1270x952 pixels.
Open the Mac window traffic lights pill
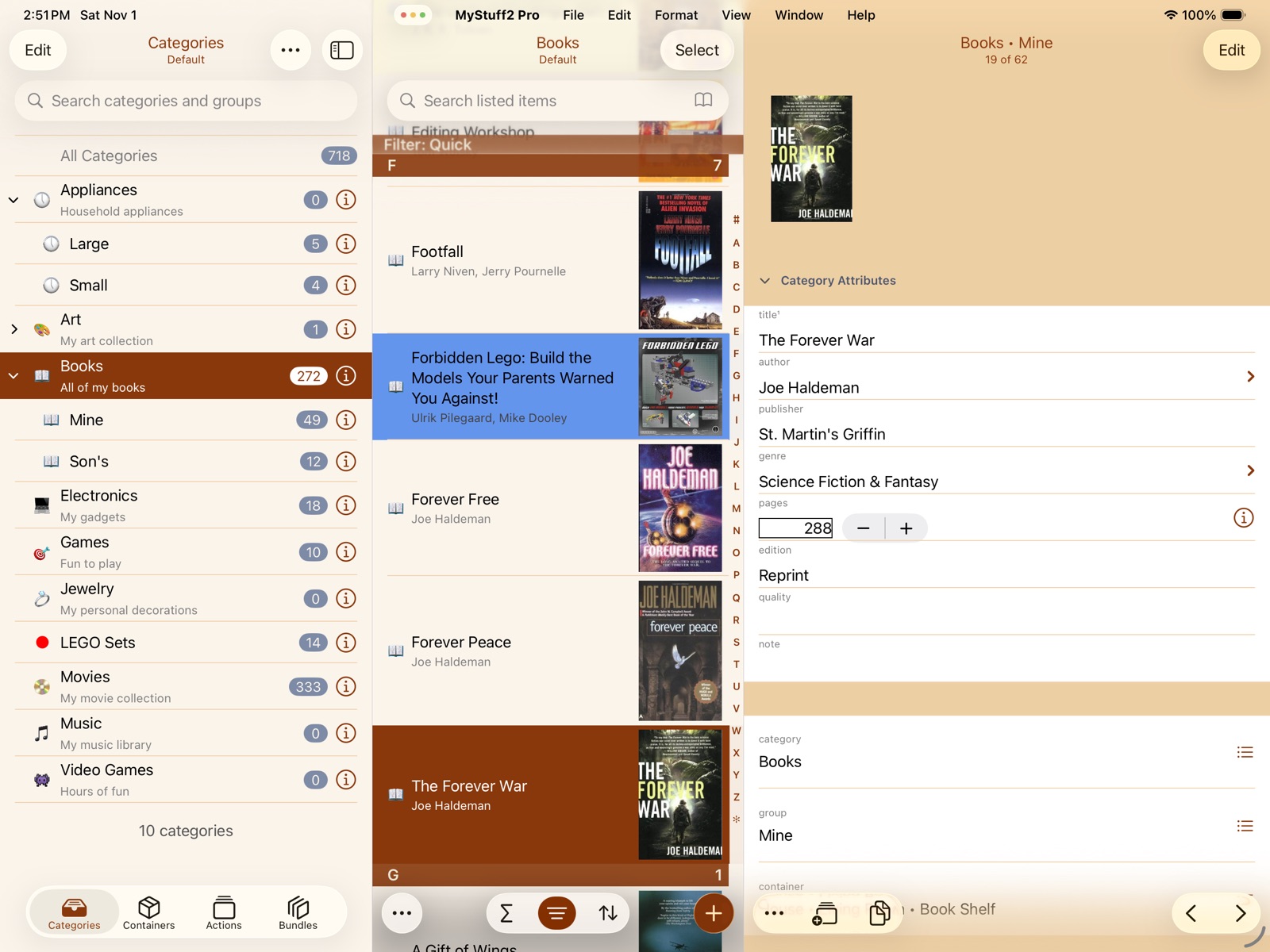coord(413,15)
